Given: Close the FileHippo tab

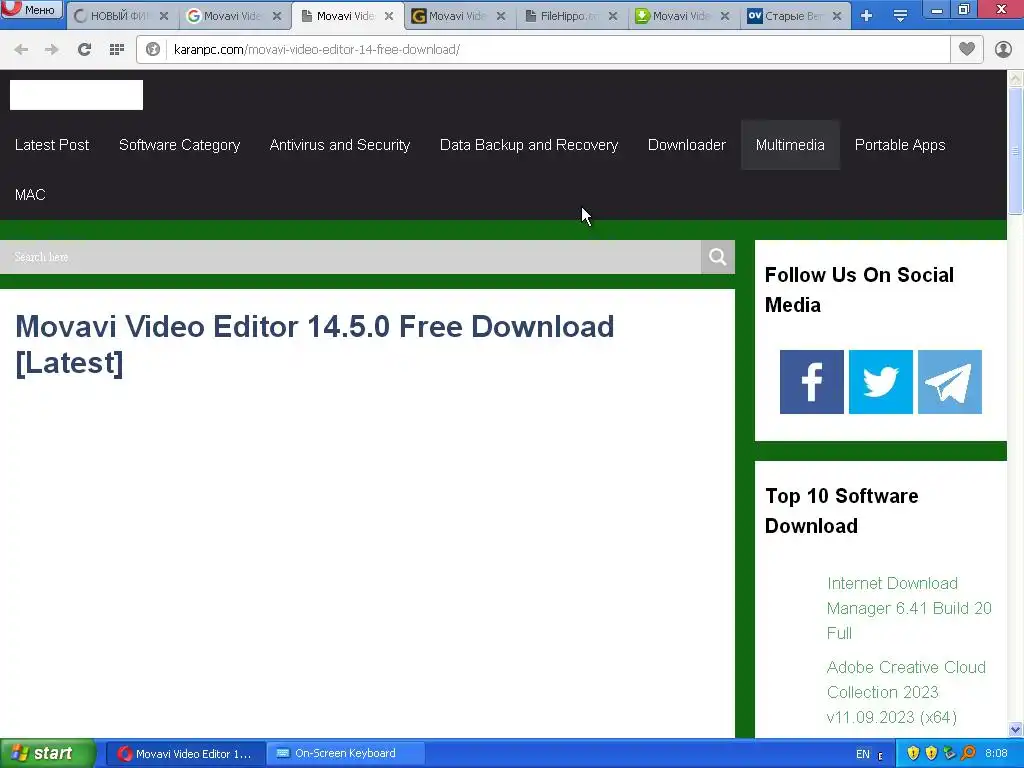Looking at the screenshot, I should [x=613, y=16].
